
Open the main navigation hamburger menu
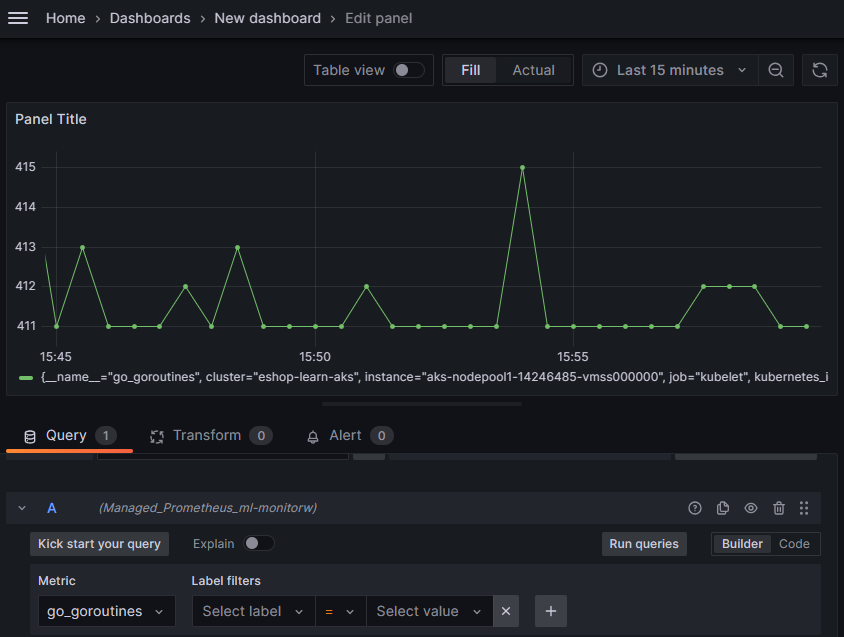(18, 17)
